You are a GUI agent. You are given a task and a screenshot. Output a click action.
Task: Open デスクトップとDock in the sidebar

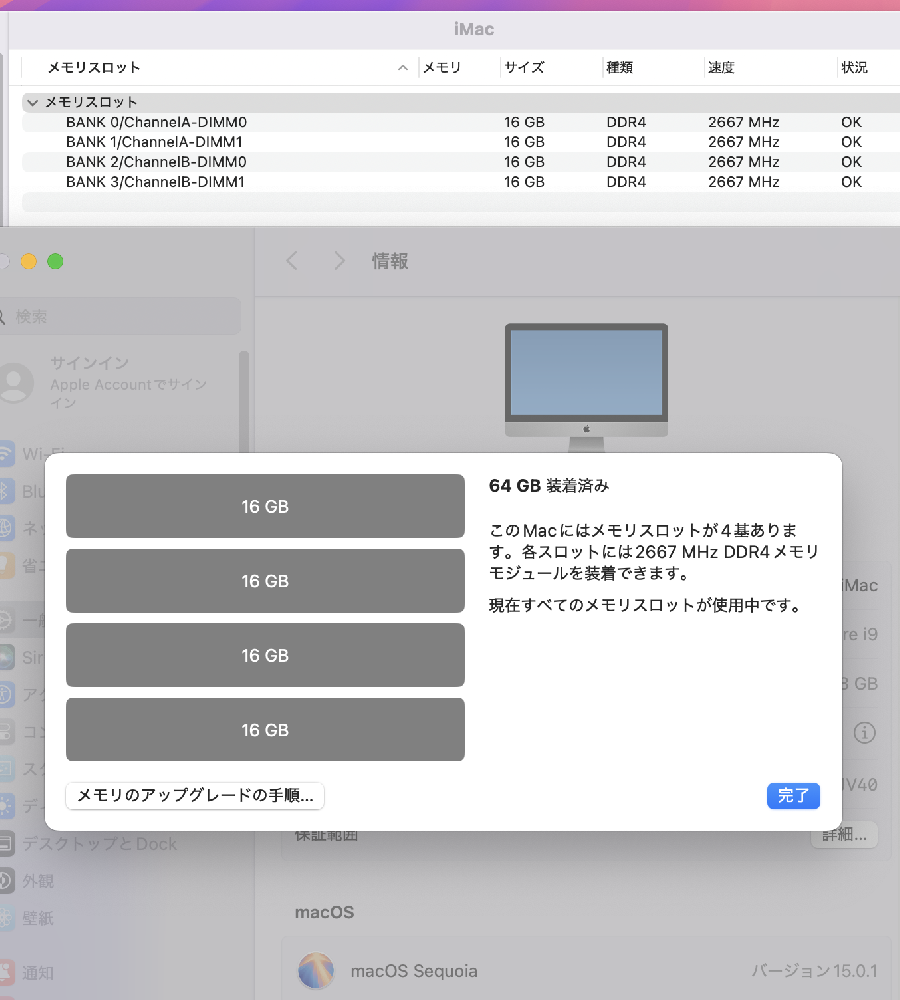click(x=100, y=843)
